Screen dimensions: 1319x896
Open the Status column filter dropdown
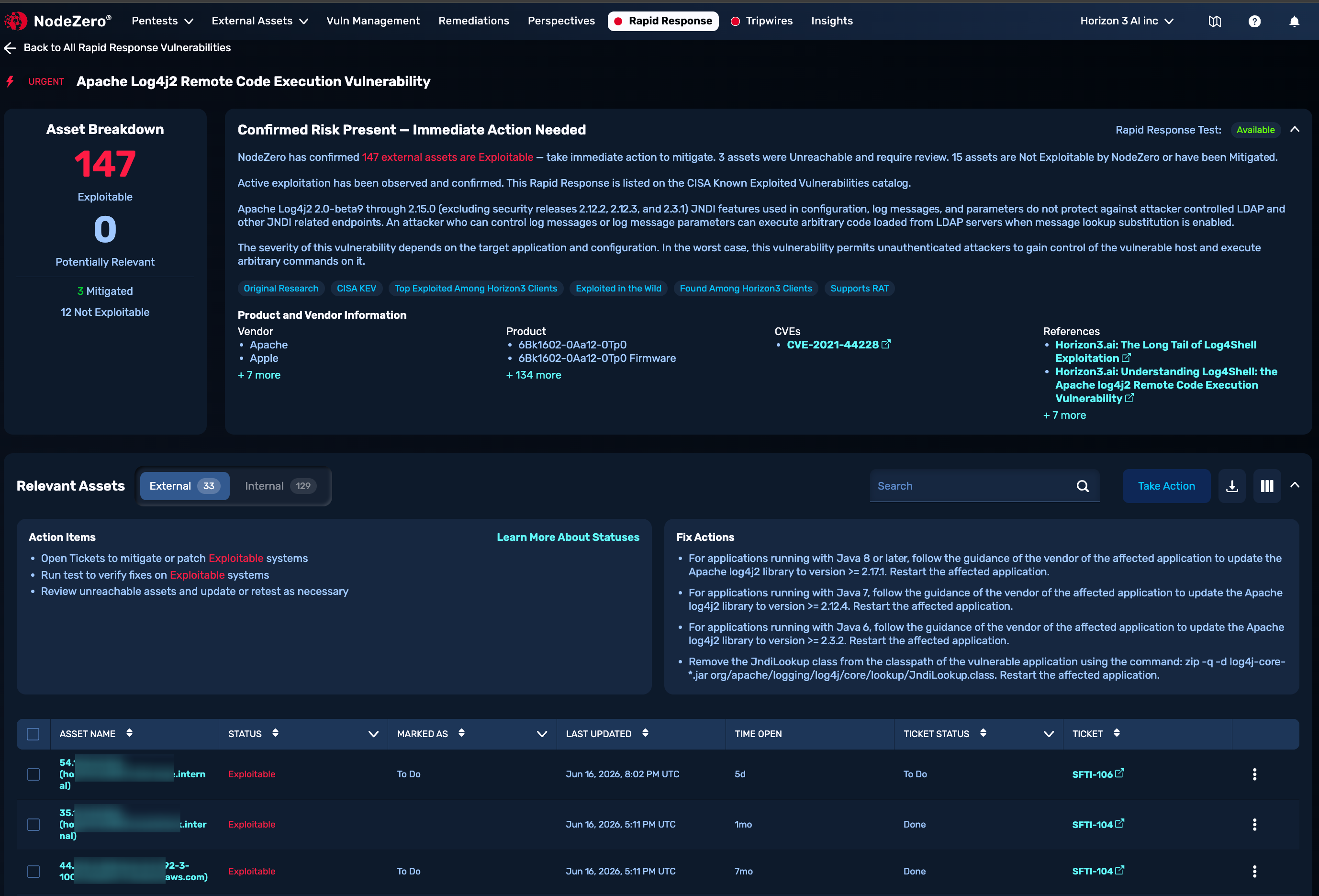pyautogui.click(x=373, y=734)
